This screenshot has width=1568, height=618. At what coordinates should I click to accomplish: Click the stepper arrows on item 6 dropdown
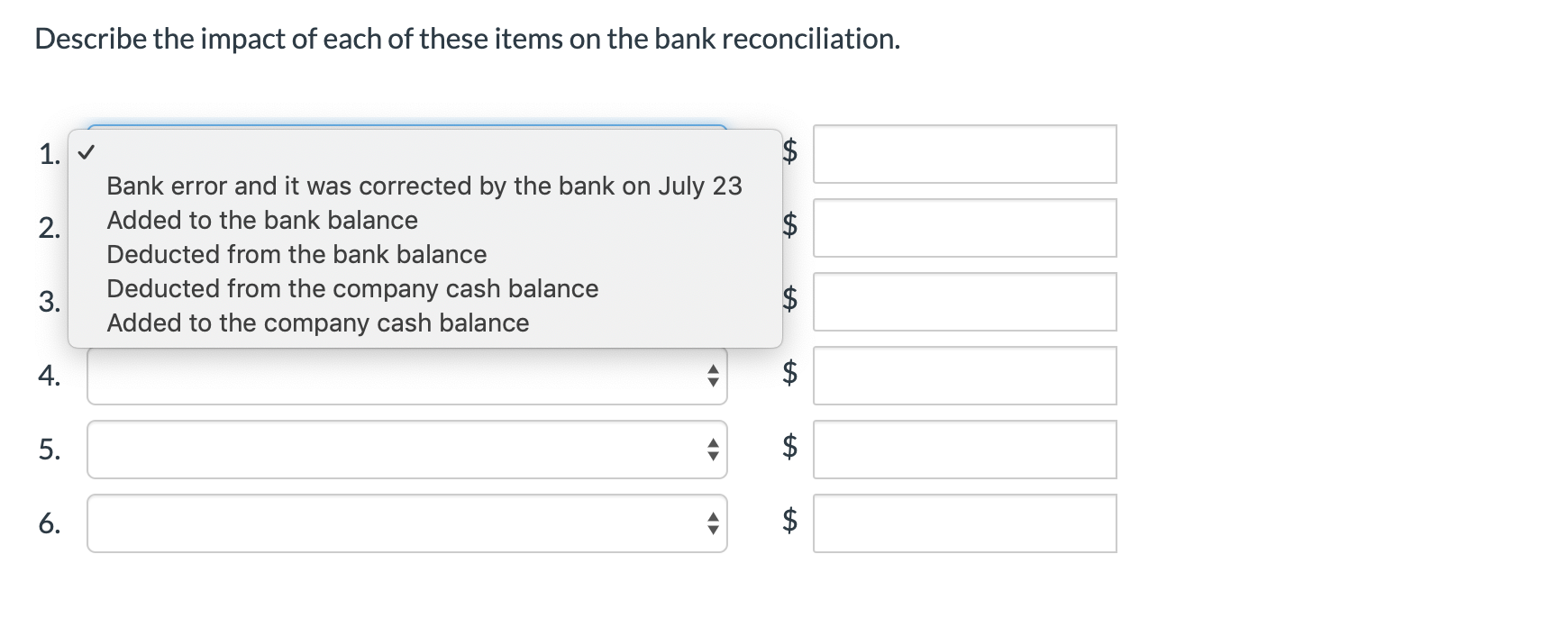[x=711, y=523]
